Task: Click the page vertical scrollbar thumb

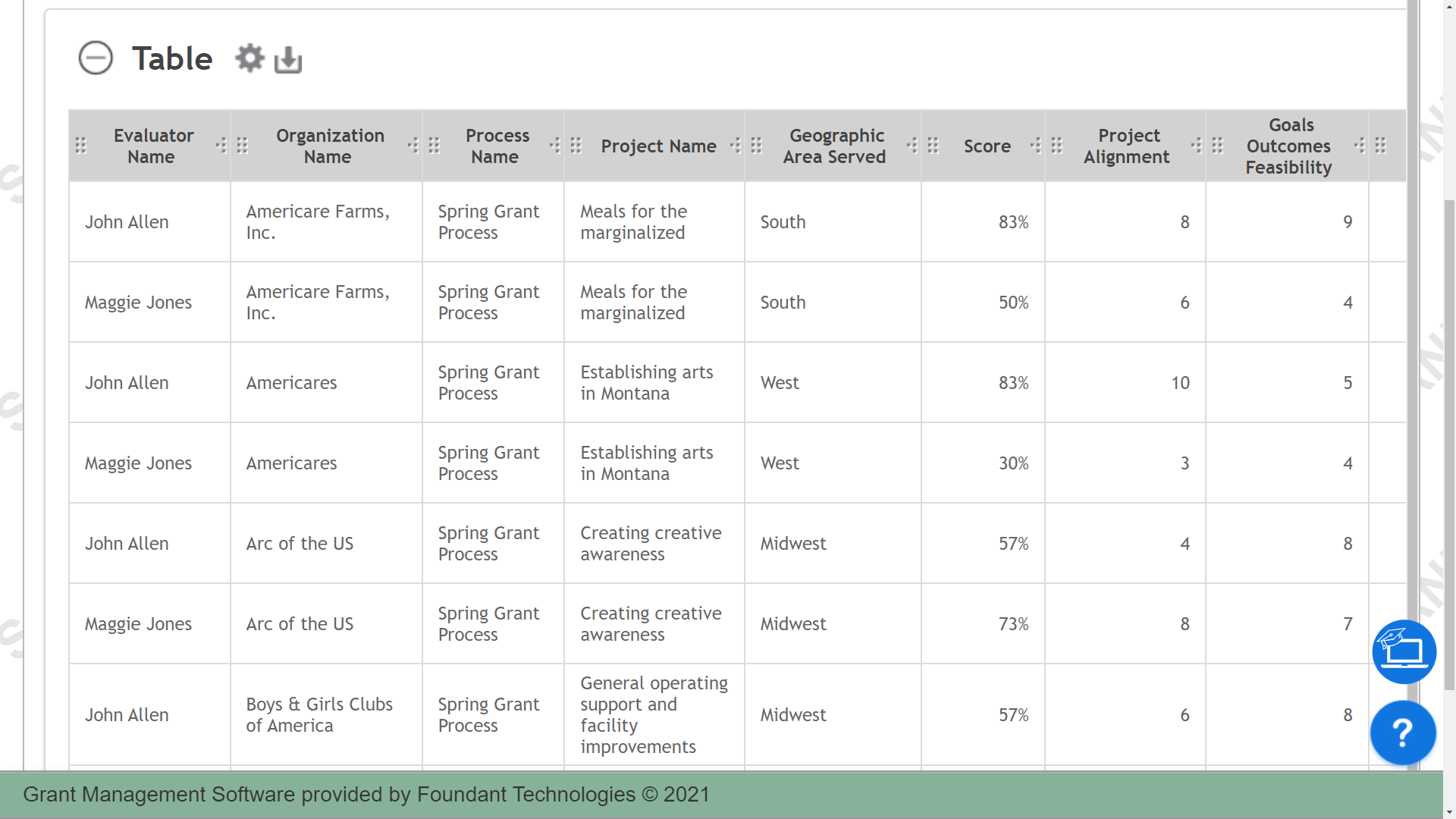Action: click(1449, 444)
